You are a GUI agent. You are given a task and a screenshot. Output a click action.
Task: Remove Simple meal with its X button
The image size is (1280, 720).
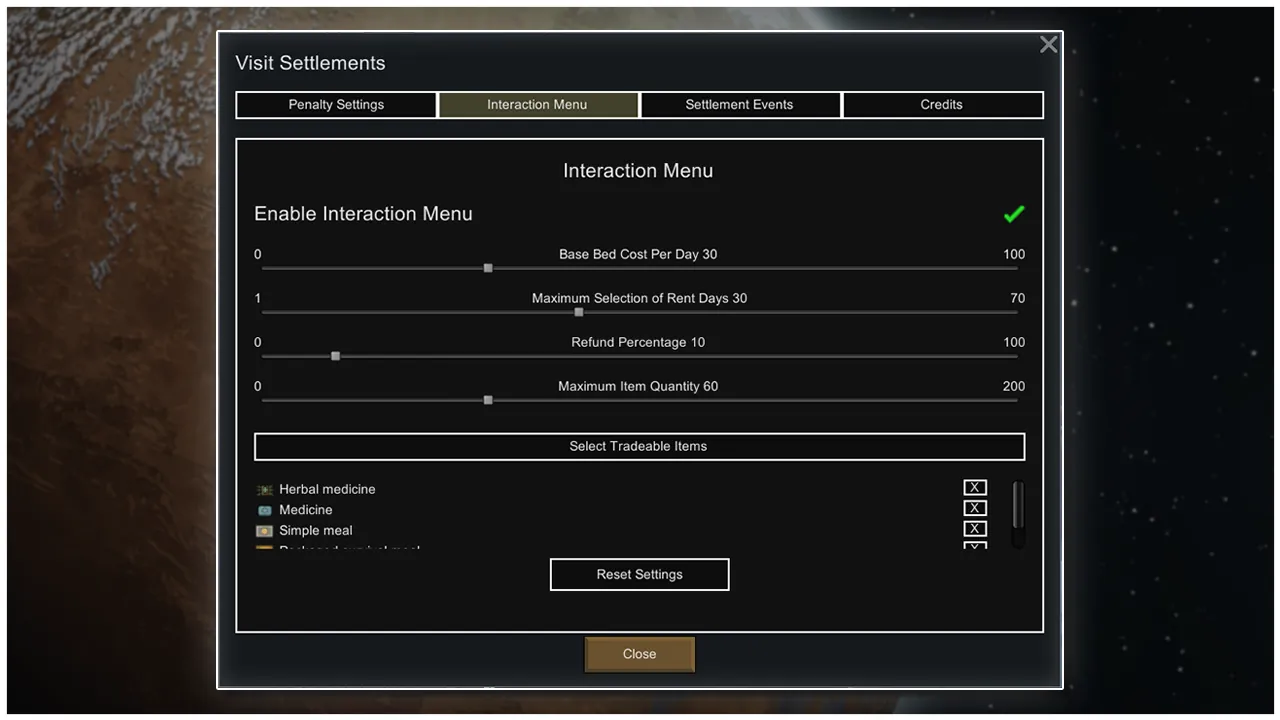pyautogui.click(x=975, y=529)
